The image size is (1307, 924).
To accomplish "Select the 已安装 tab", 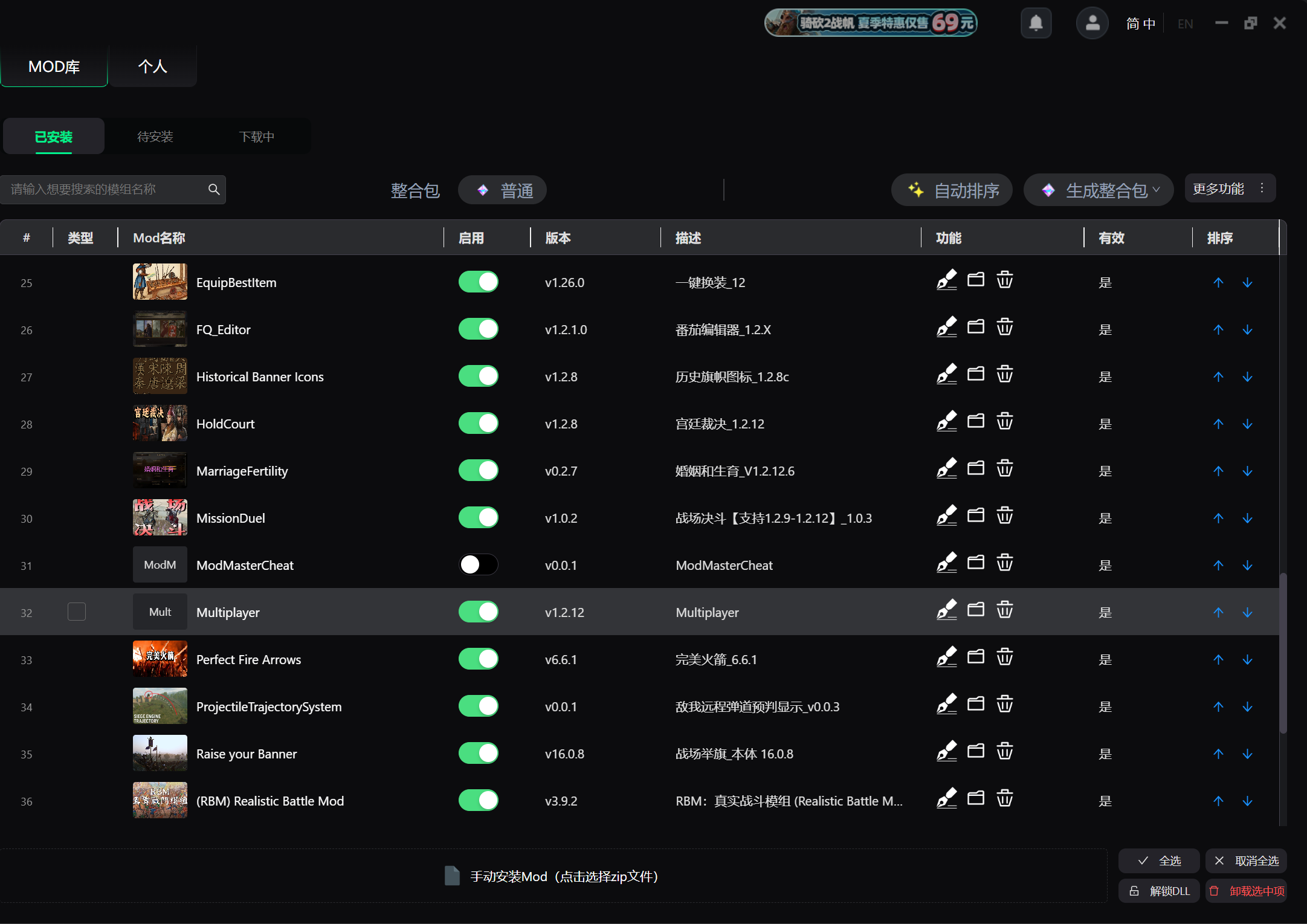I will coord(54,137).
